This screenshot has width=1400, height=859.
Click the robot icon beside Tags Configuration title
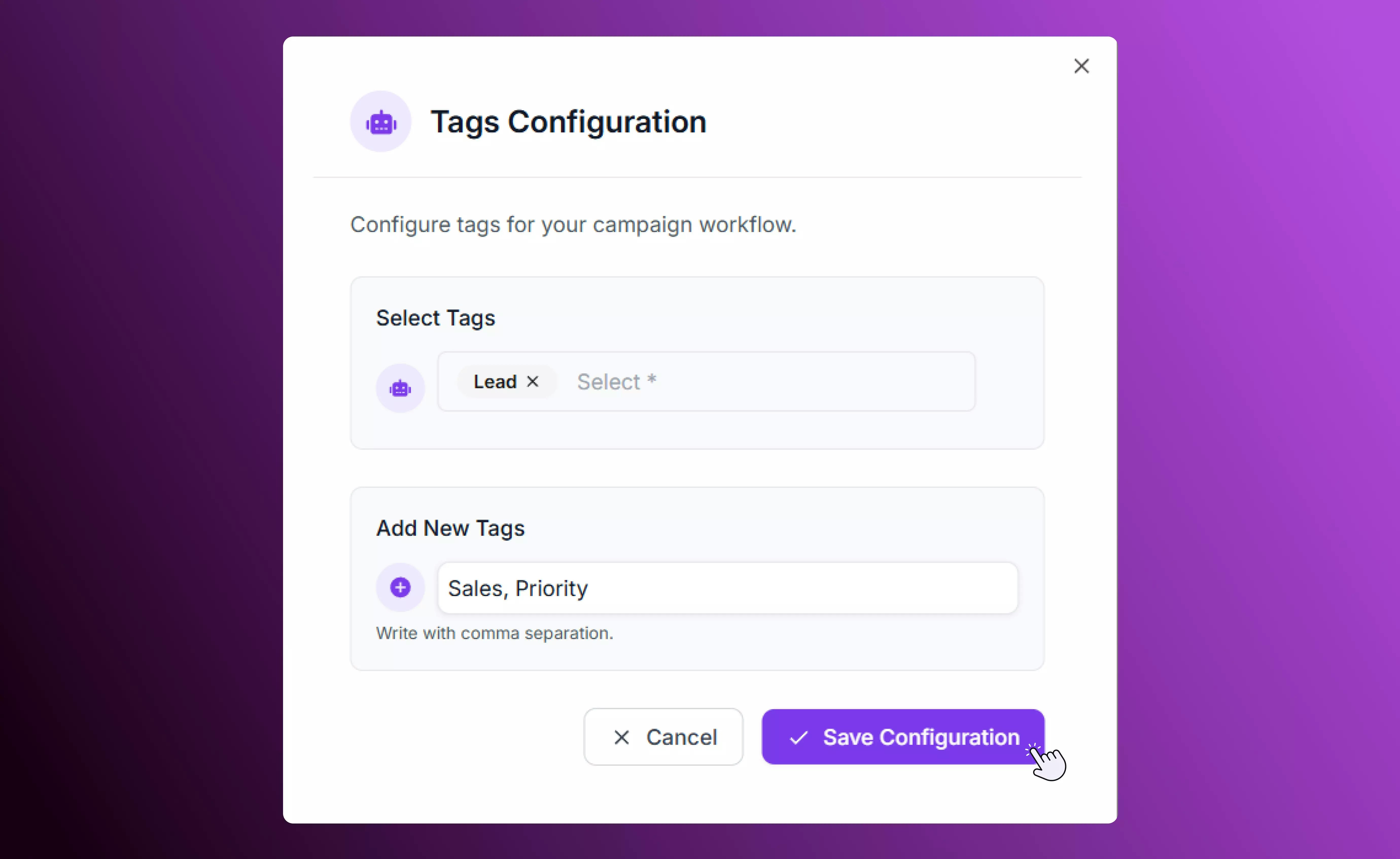(381, 121)
